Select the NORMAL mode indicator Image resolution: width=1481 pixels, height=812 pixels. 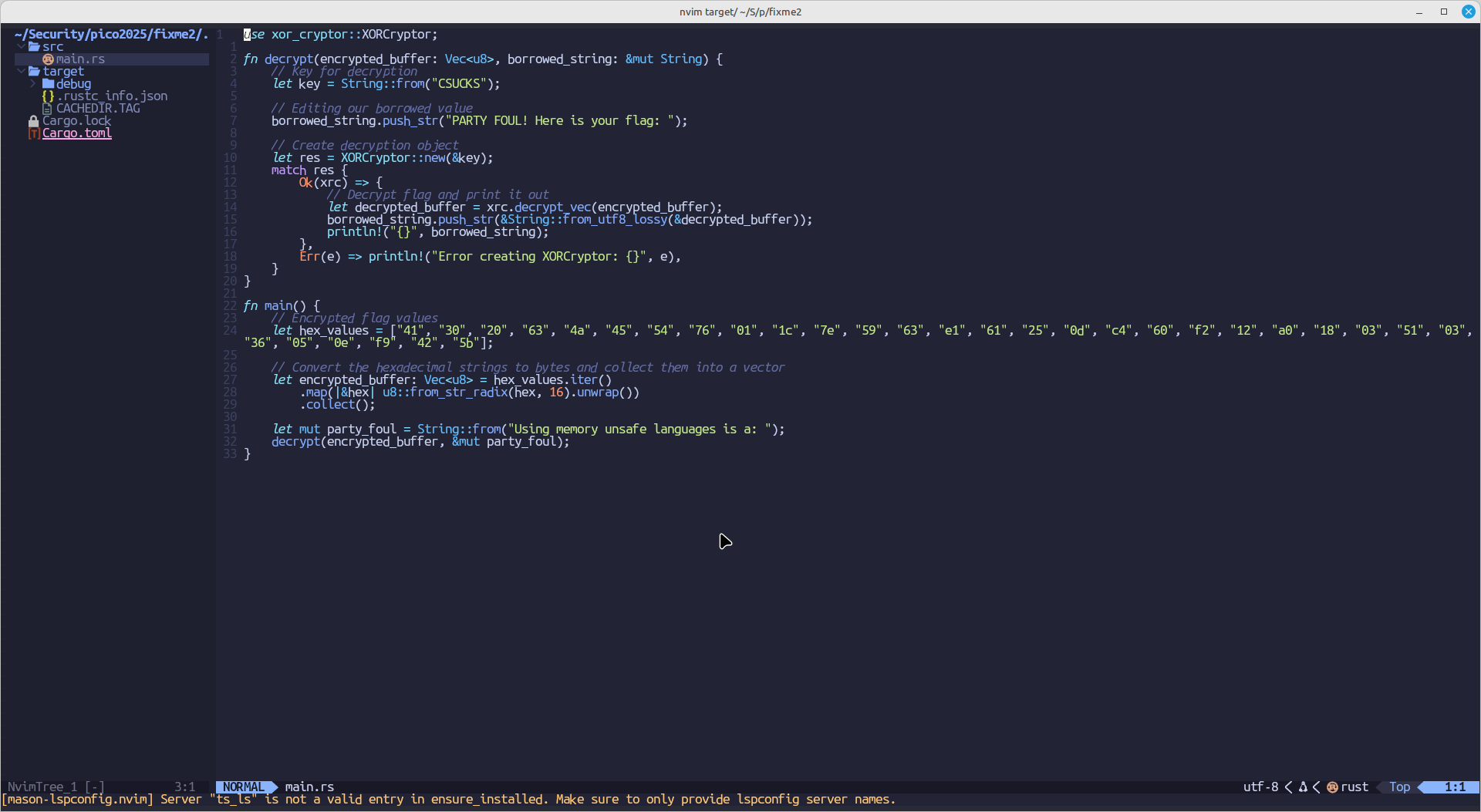click(x=243, y=787)
